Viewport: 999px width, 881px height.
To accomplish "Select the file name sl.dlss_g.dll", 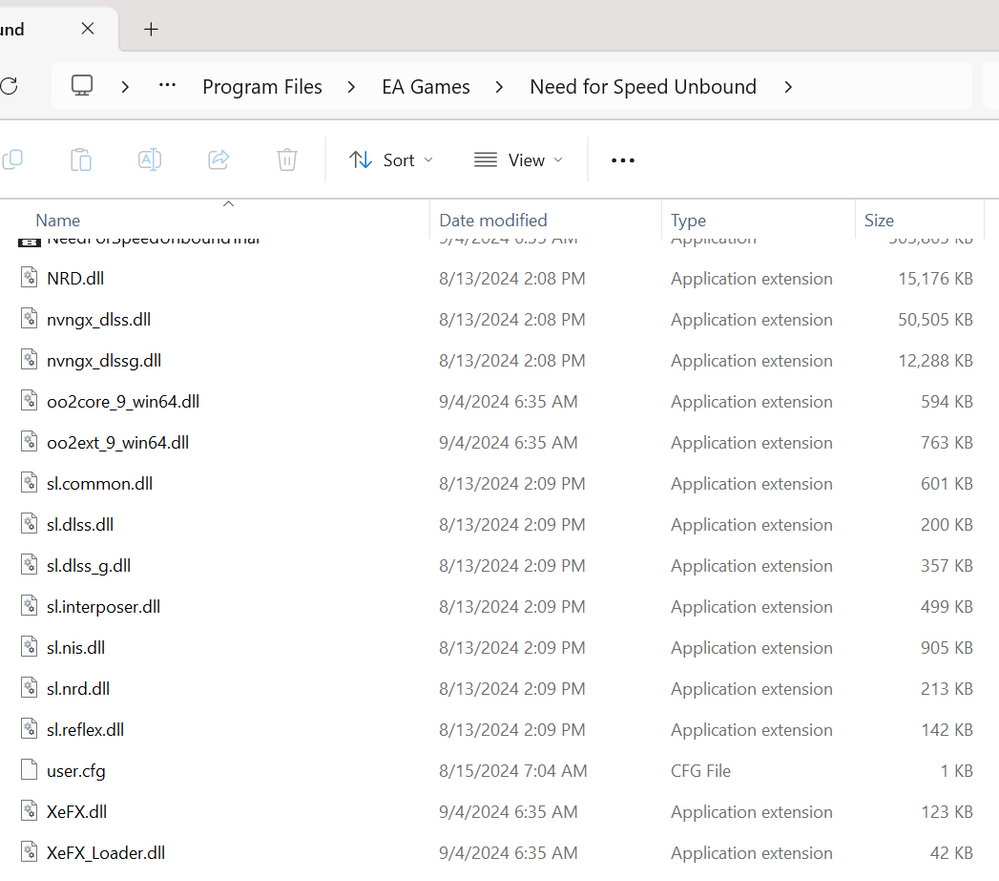I will tap(89, 566).
